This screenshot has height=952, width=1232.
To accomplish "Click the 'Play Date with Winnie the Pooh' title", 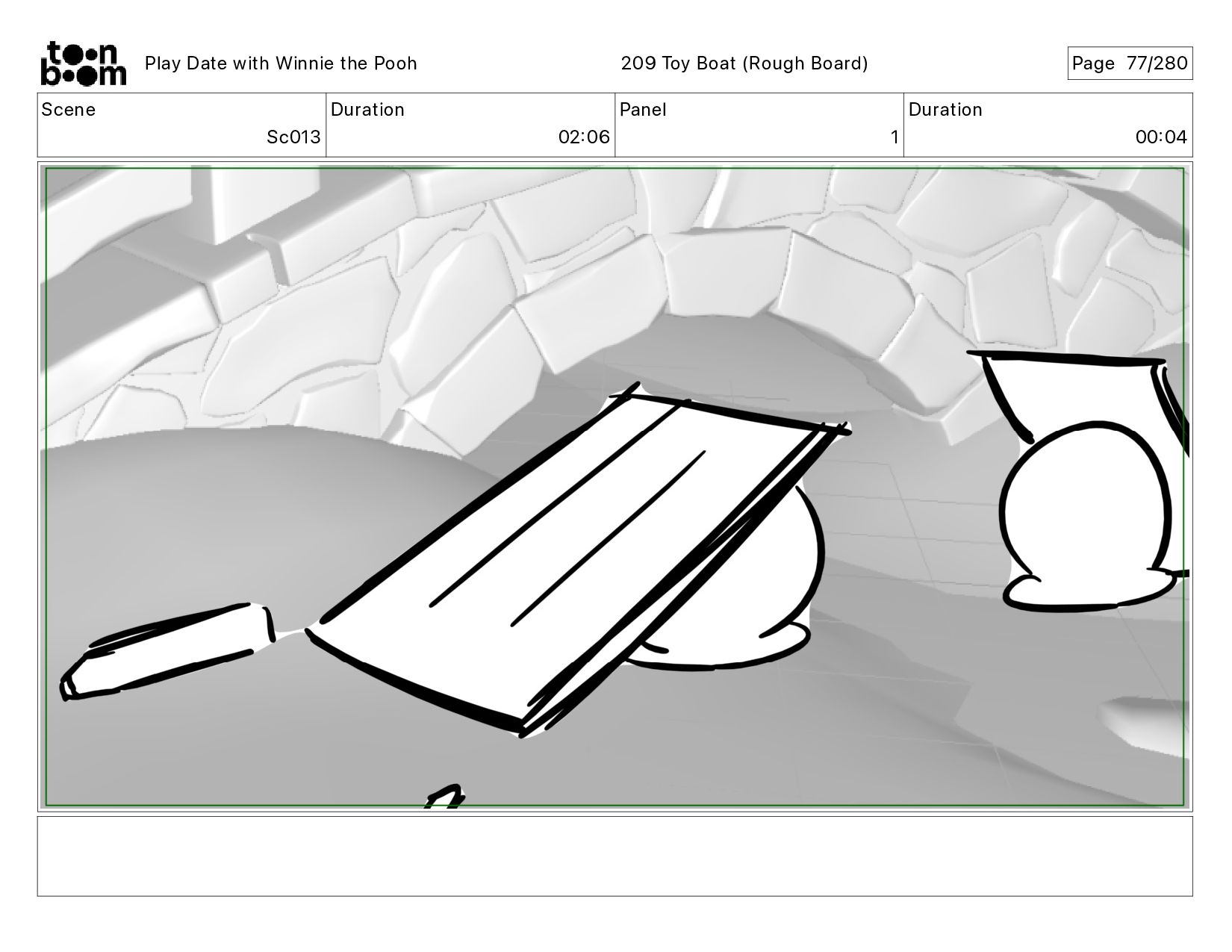I will pyautogui.click(x=281, y=63).
